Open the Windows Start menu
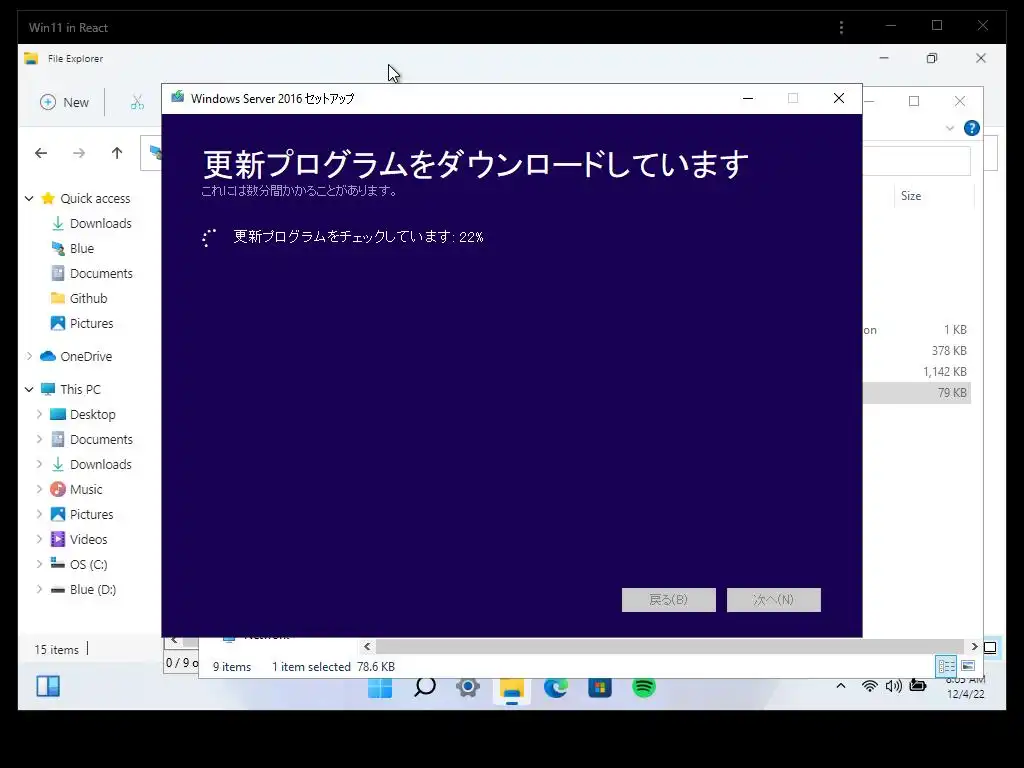1024x768 pixels. [x=380, y=687]
